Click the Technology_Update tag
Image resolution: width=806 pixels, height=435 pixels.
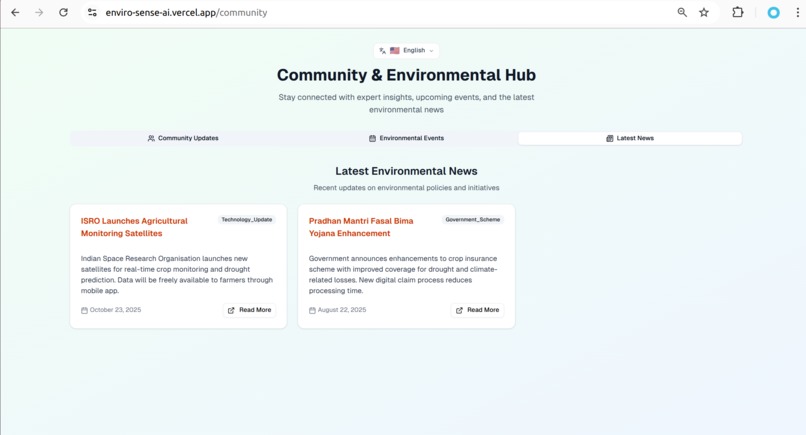click(x=247, y=220)
